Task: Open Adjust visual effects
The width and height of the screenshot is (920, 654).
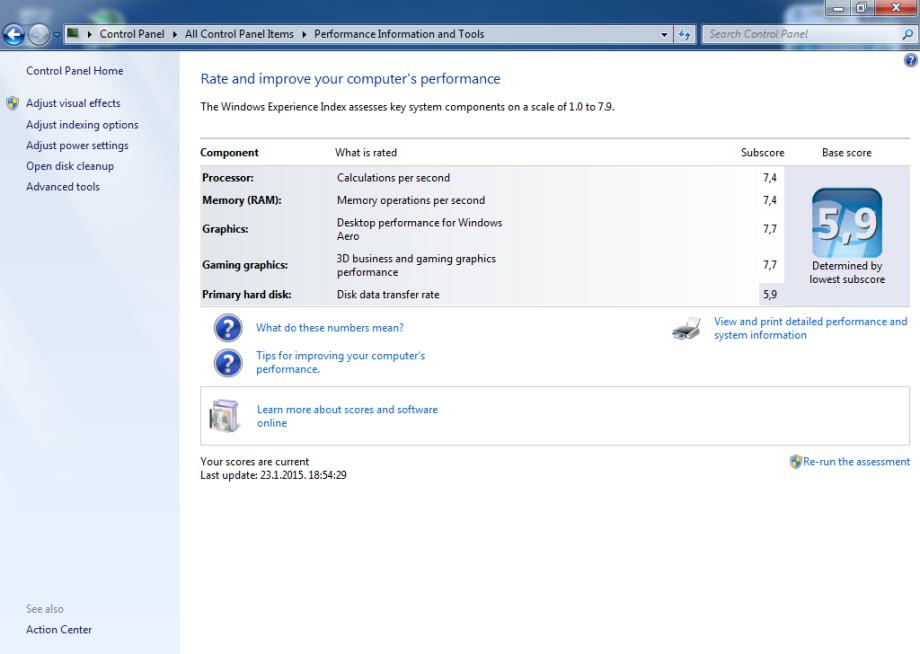Action: [x=73, y=103]
